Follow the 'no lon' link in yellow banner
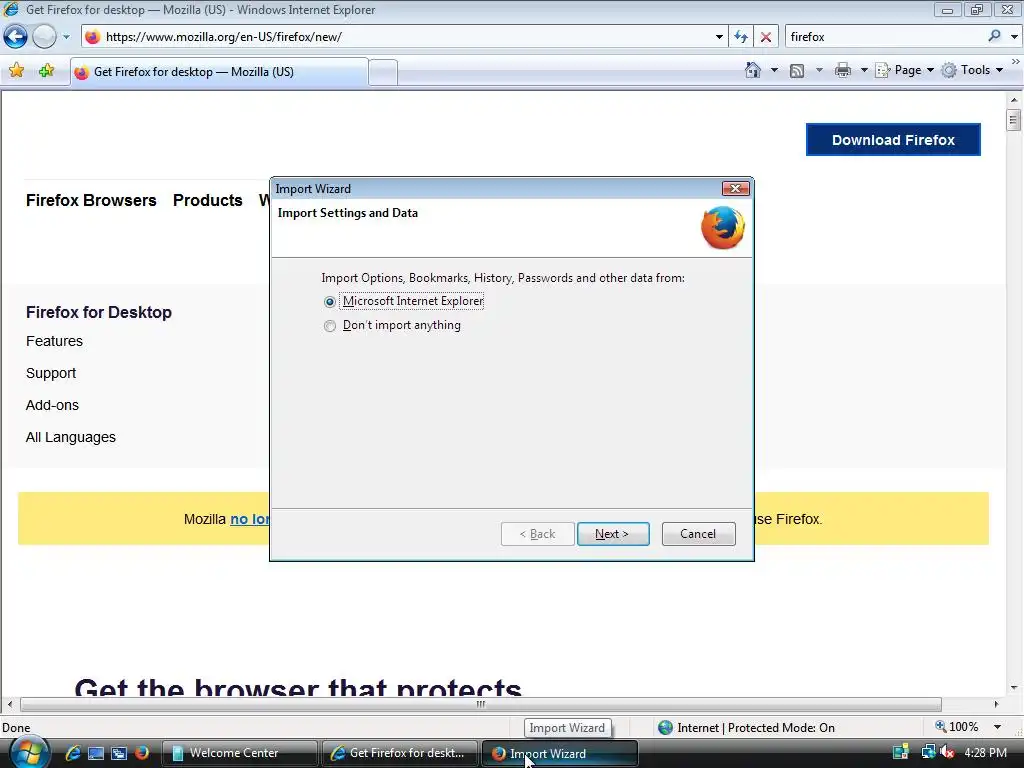1024x768 pixels. (x=249, y=519)
